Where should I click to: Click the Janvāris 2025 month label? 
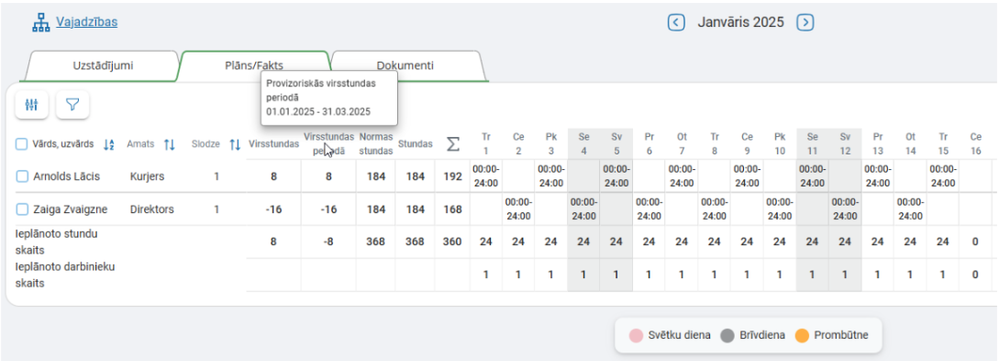[x=740, y=22]
